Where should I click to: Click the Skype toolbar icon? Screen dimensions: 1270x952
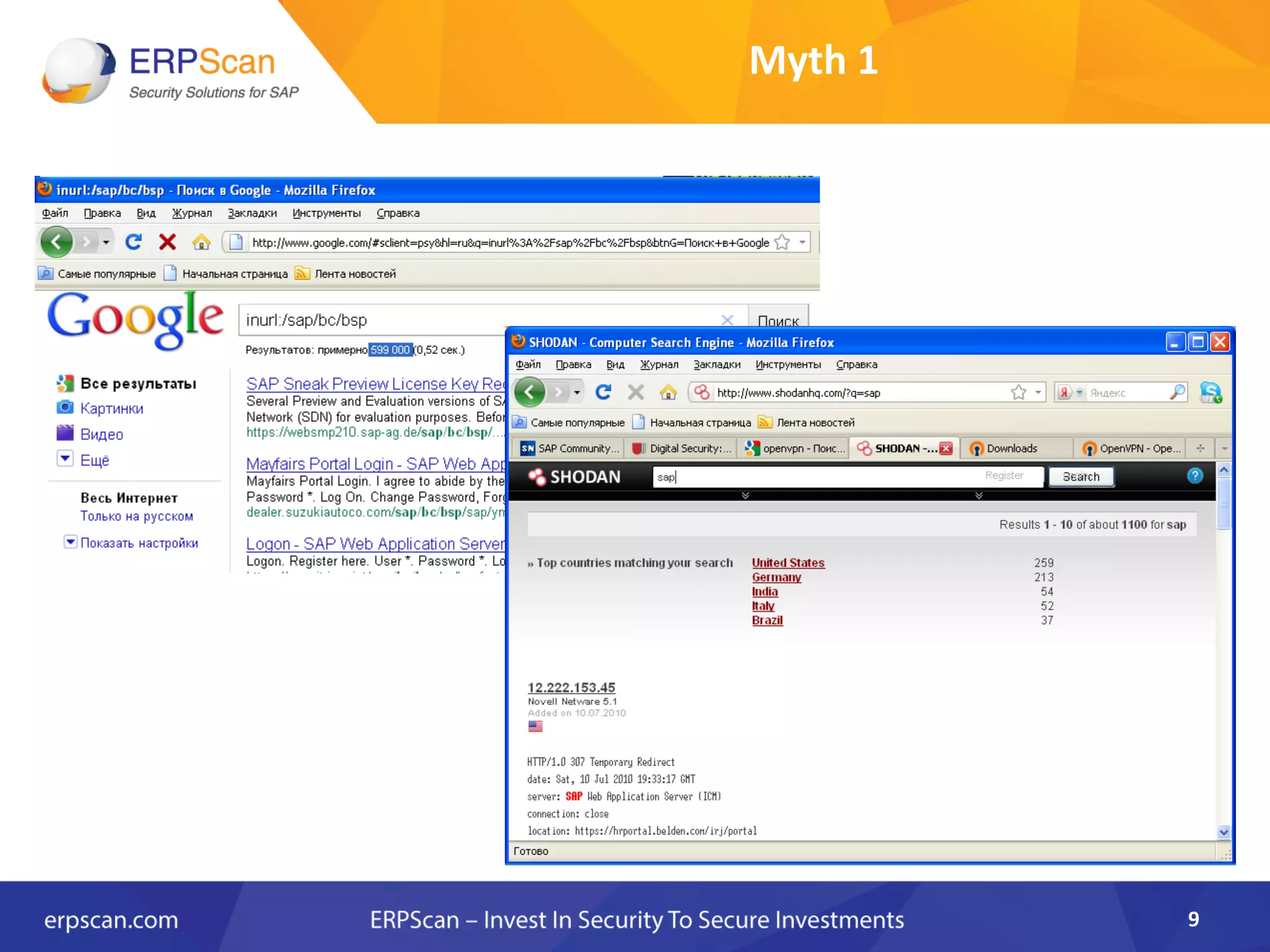1210,392
